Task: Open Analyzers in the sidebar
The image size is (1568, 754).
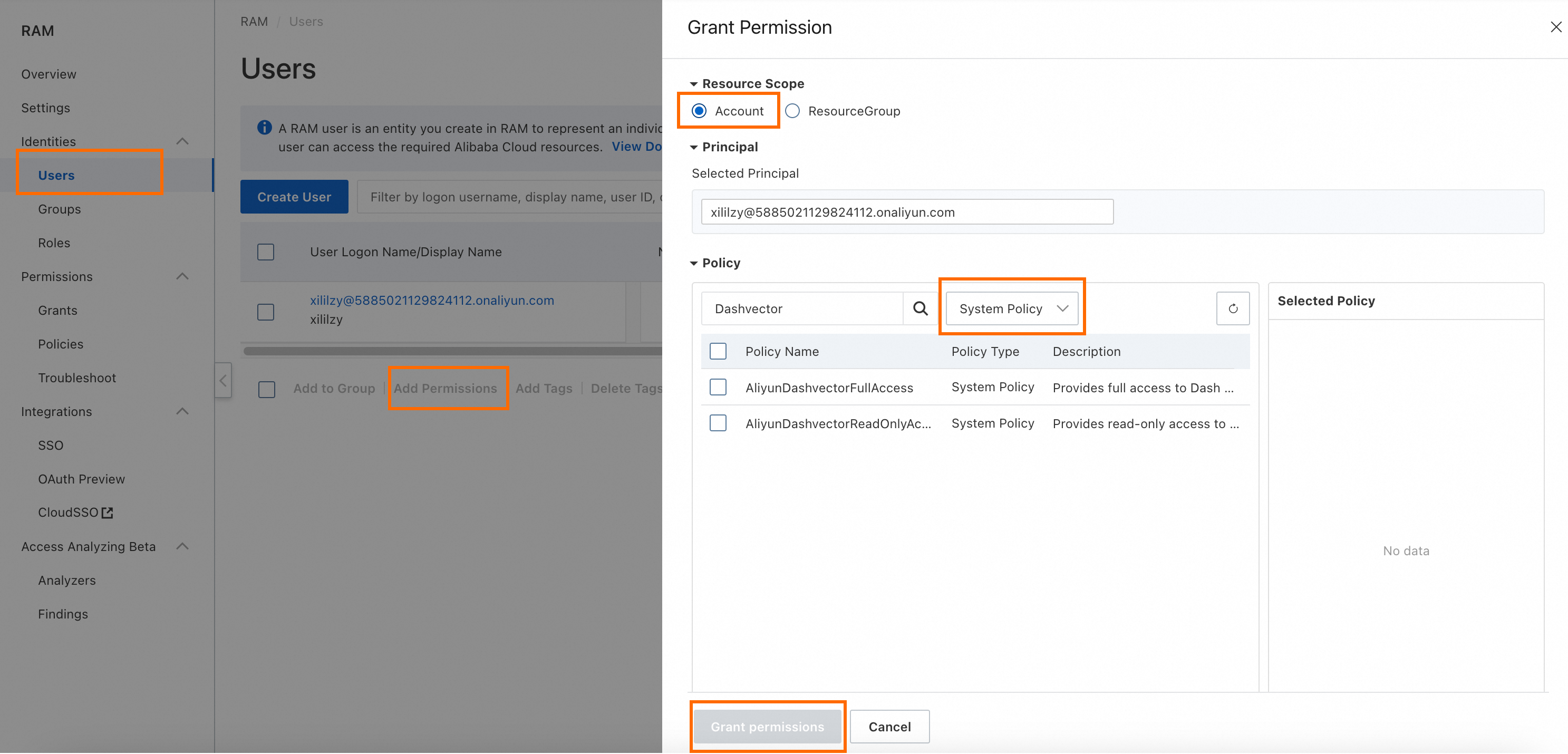Action: pos(67,581)
